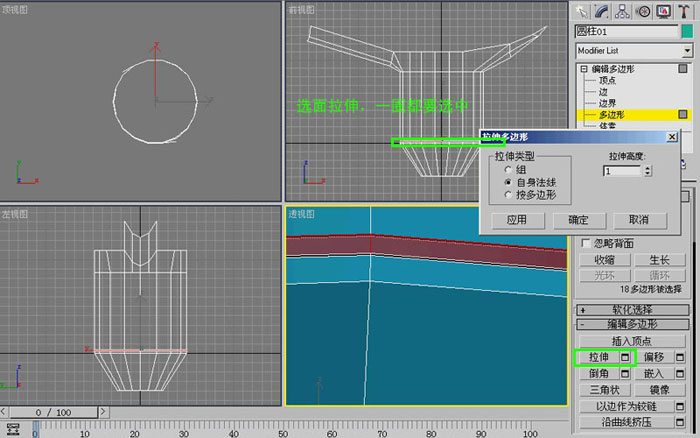Select the 组 extrusion type radio
The height and width of the screenshot is (438, 700).
(508, 170)
